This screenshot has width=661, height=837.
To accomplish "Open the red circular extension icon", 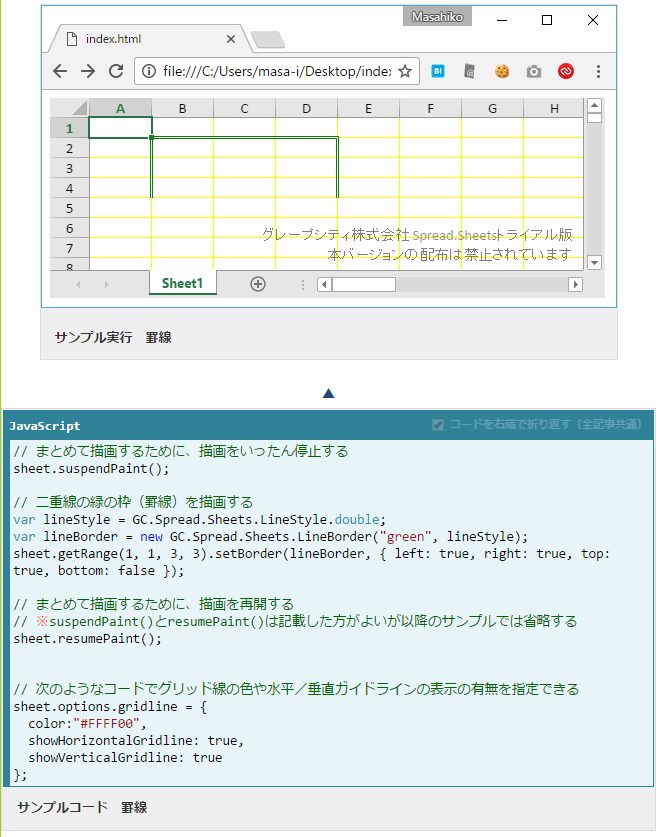I will 566,71.
